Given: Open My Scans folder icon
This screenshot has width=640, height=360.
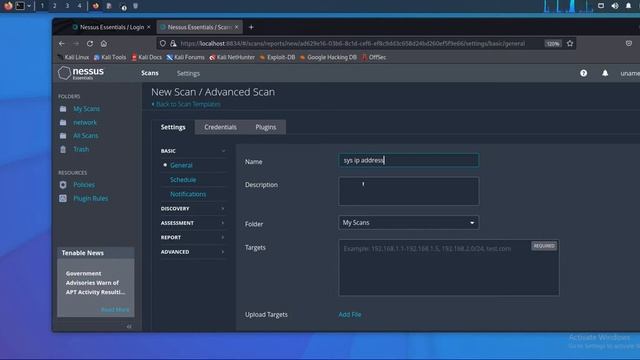Looking at the screenshot, I should point(63,109).
